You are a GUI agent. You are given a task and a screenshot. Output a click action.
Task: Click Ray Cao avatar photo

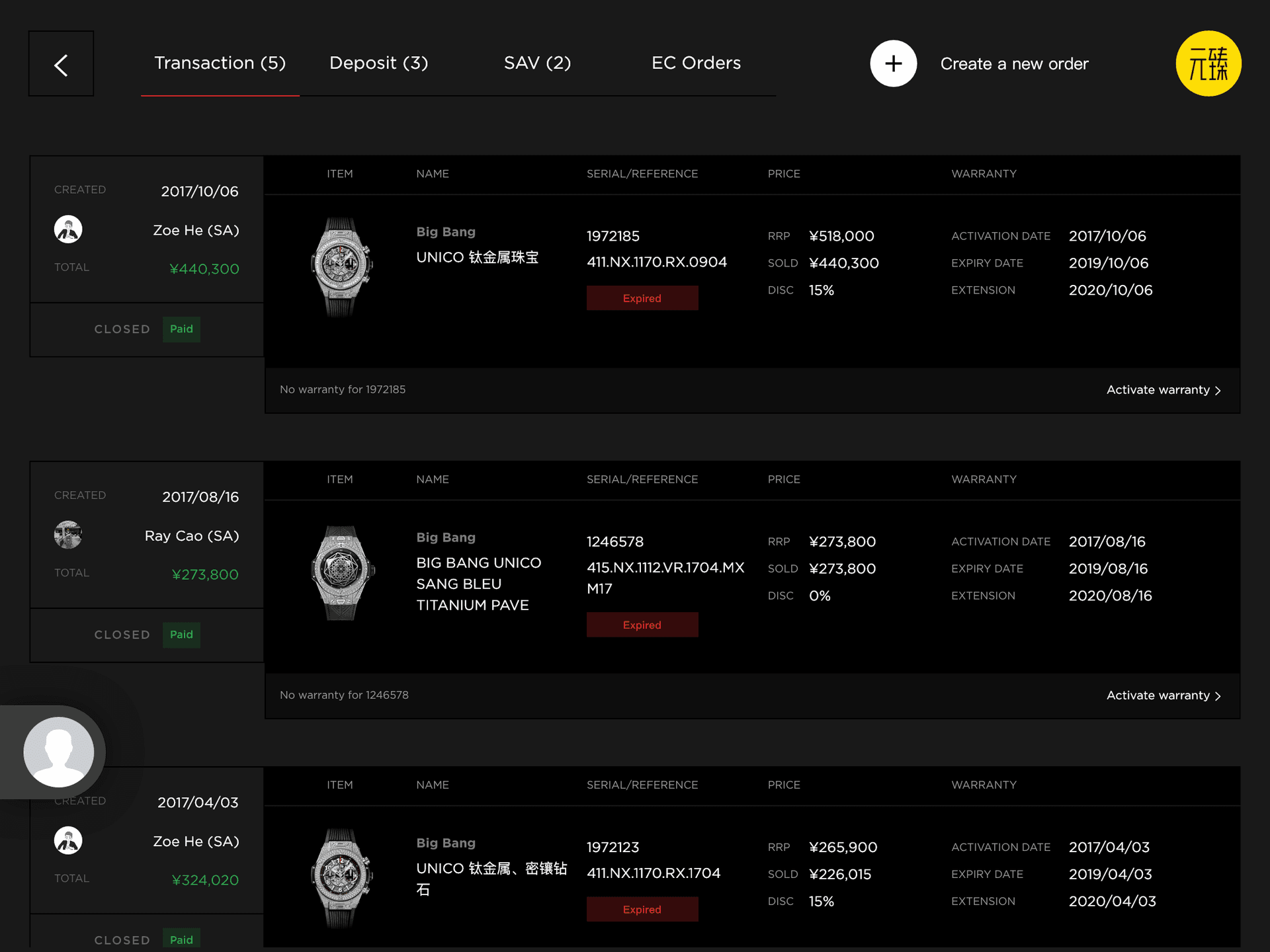tap(68, 535)
